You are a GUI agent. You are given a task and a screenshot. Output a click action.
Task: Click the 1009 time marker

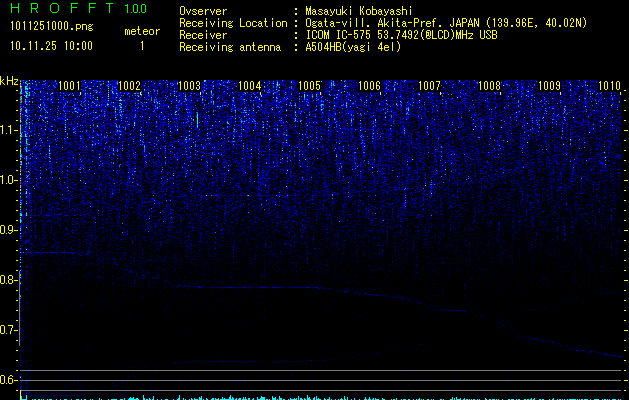tap(550, 86)
